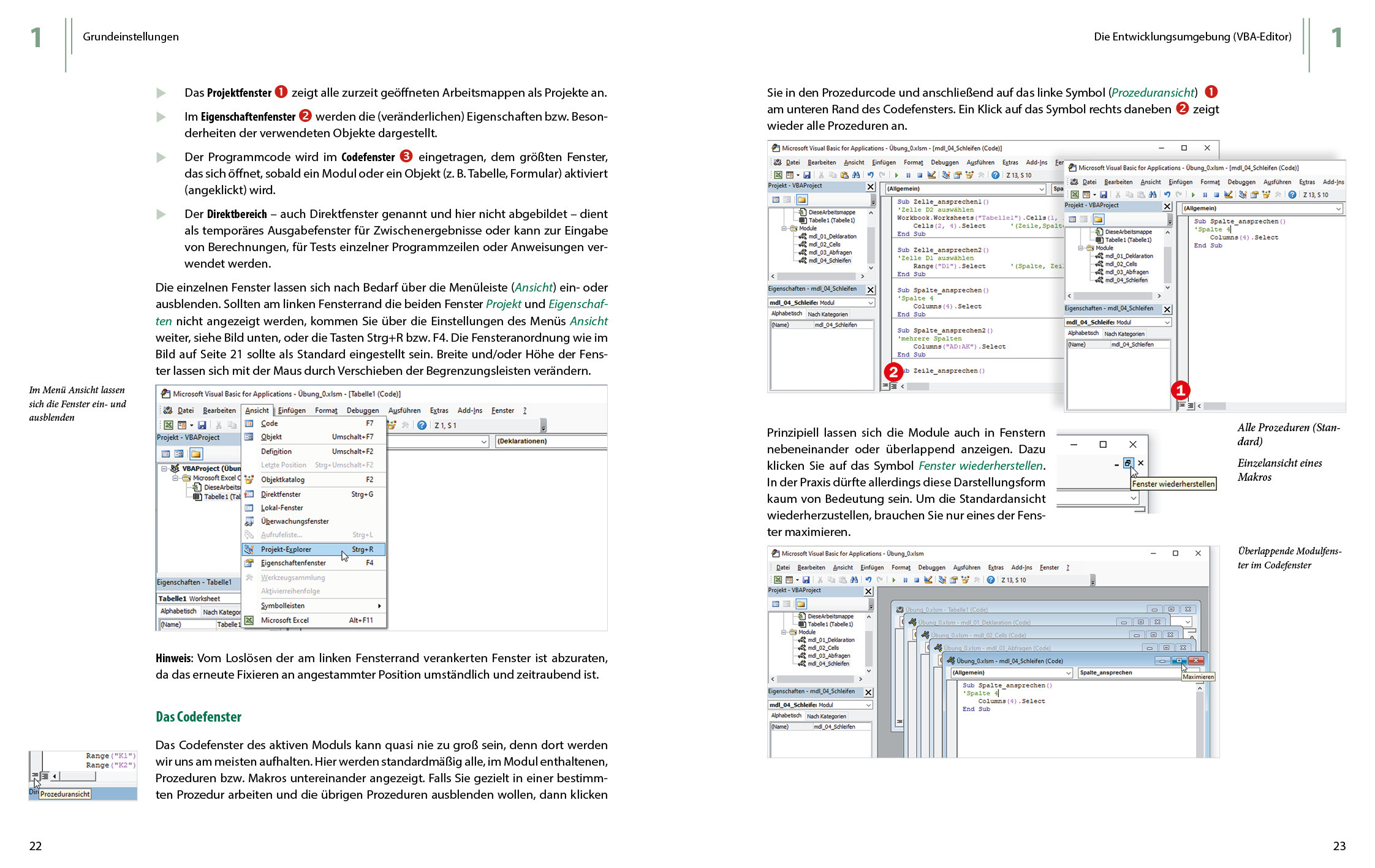Click blue help icon left of Z 1, S 1
The height and width of the screenshot is (868, 1375).
coord(422,425)
